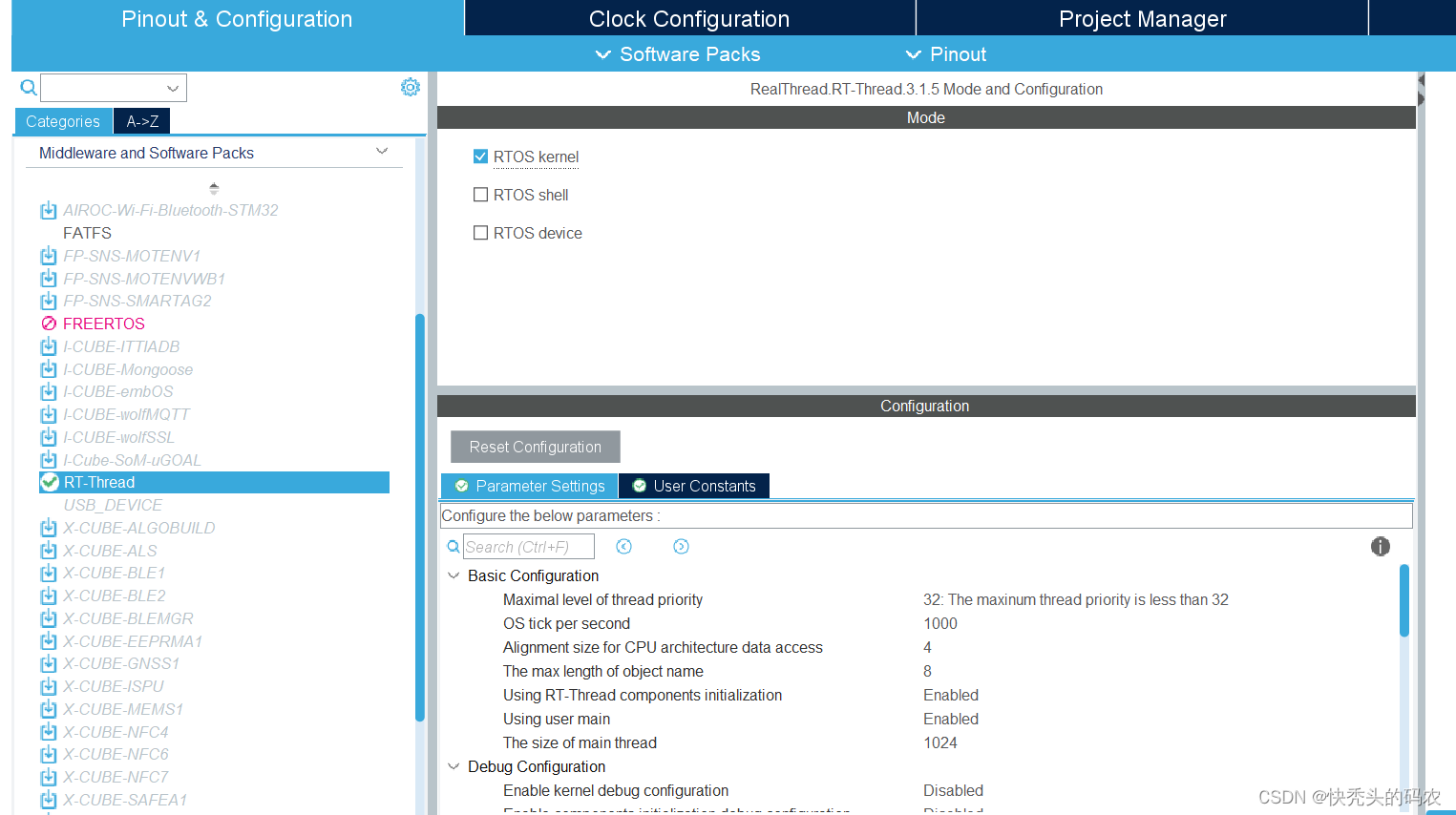This screenshot has height=815, width=1456.
Task: Click the X-CUBE-ALGOBUILD download icon
Action: (49, 528)
